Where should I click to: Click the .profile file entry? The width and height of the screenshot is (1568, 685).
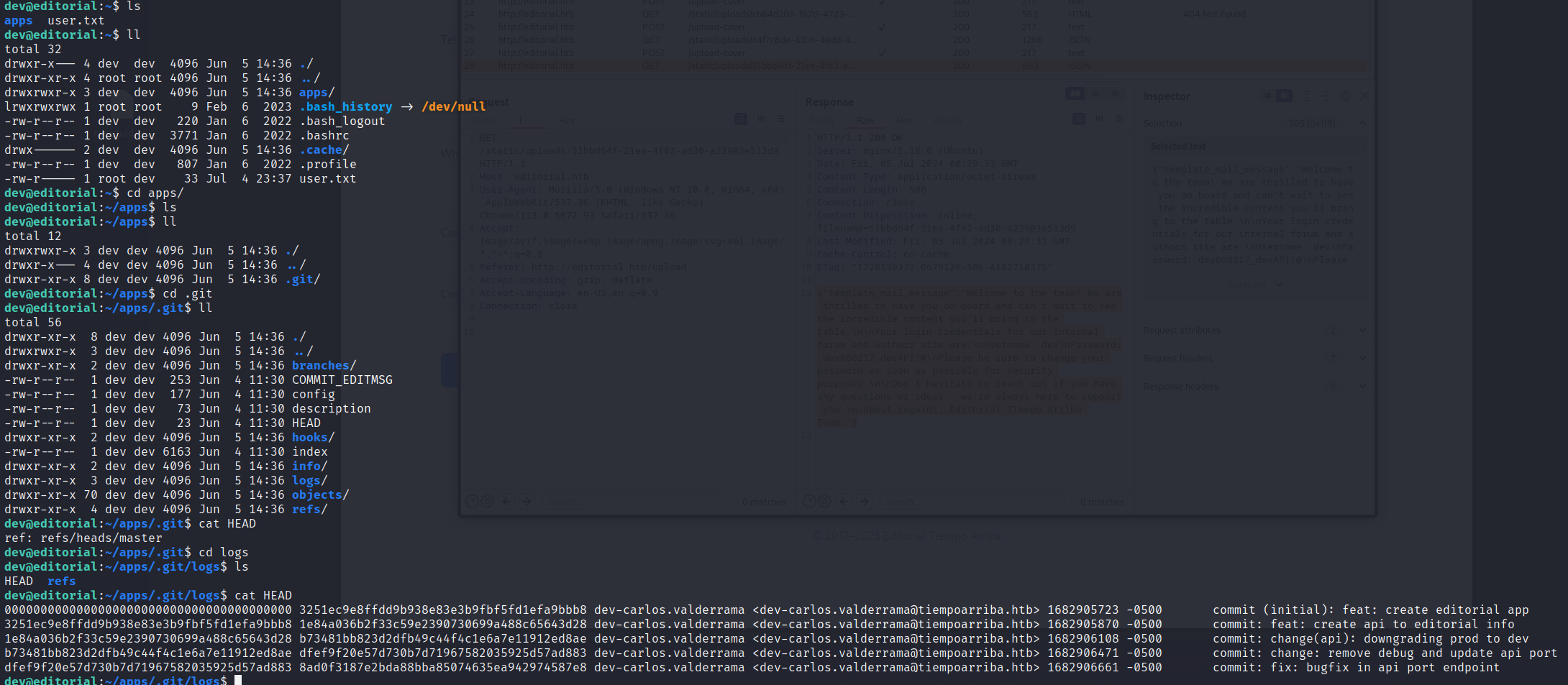328,164
